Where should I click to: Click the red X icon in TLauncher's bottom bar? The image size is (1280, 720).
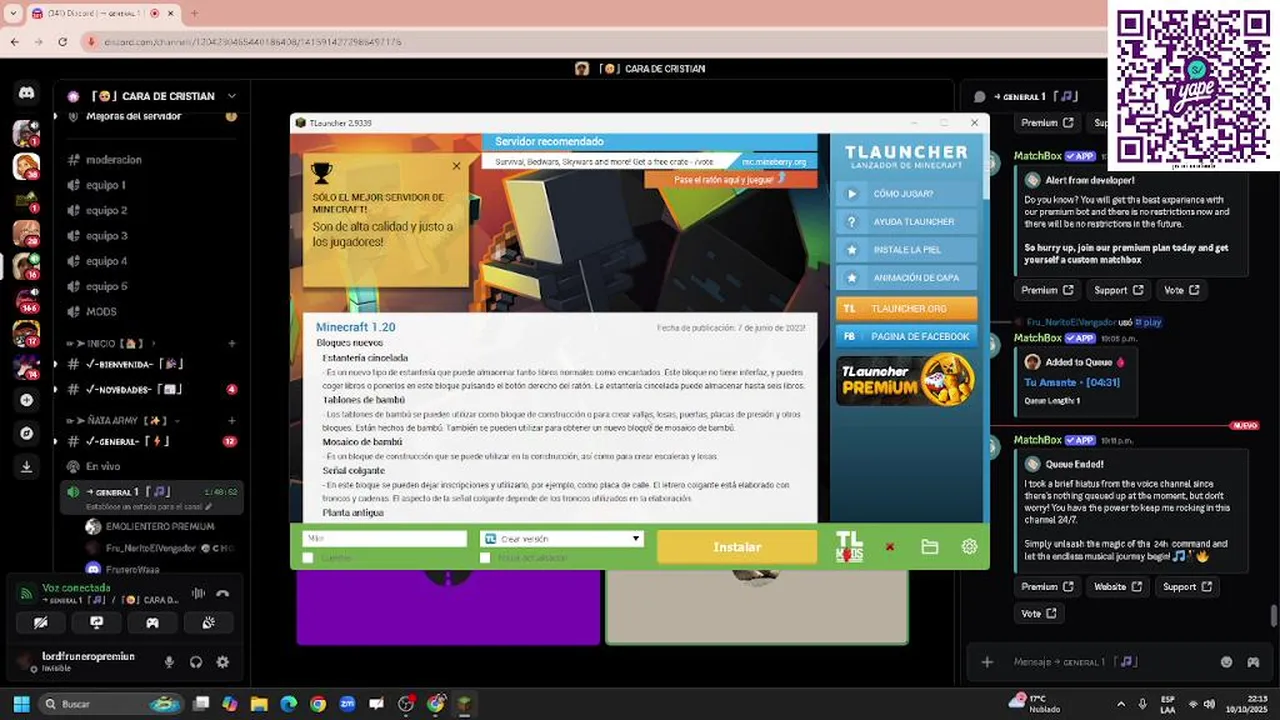pyautogui.click(x=889, y=547)
